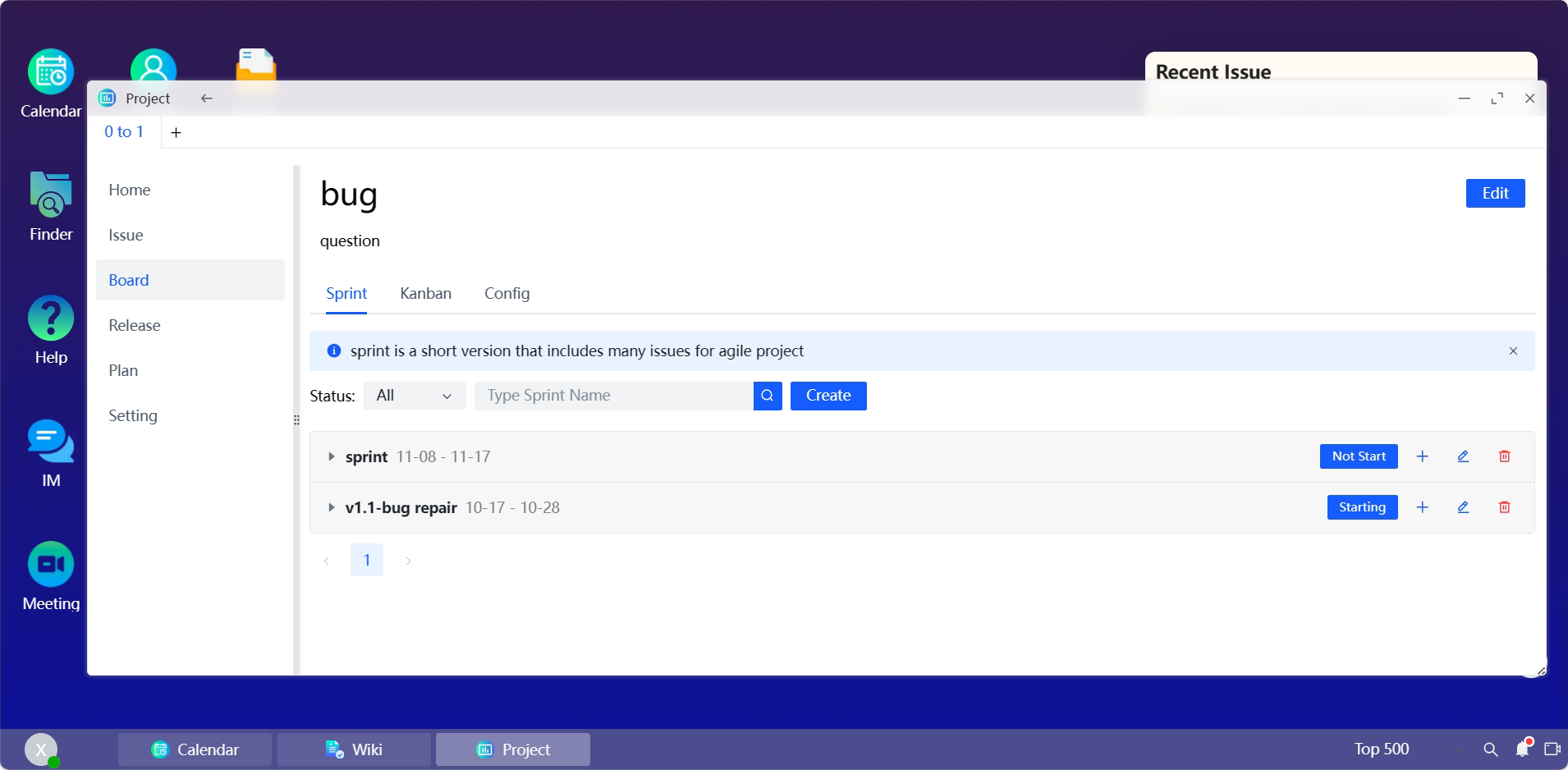This screenshot has width=1568, height=770.
Task: Click the notification bell in the taskbar
Action: [x=1523, y=749]
